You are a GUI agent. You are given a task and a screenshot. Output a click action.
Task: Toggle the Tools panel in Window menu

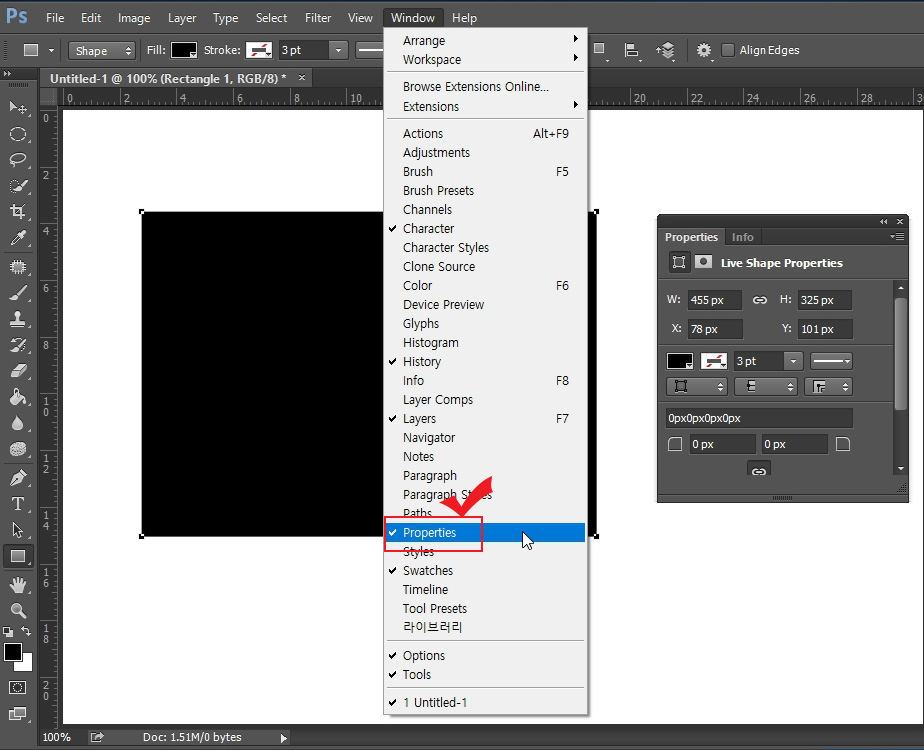tap(486, 675)
